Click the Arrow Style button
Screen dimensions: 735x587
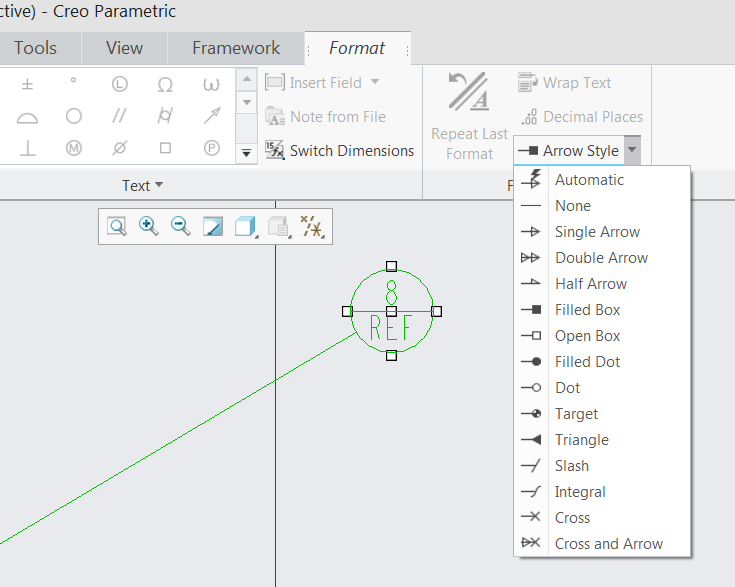pyautogui.click(x=569, y=151)
